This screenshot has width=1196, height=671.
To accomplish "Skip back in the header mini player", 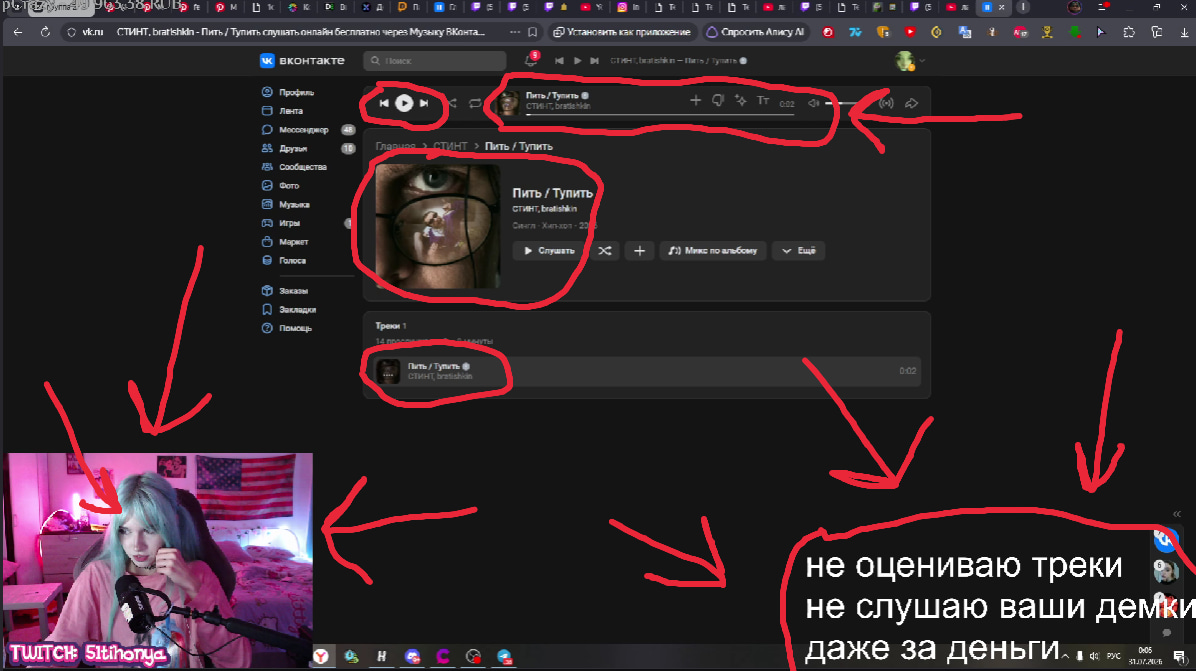I will 559,60.
